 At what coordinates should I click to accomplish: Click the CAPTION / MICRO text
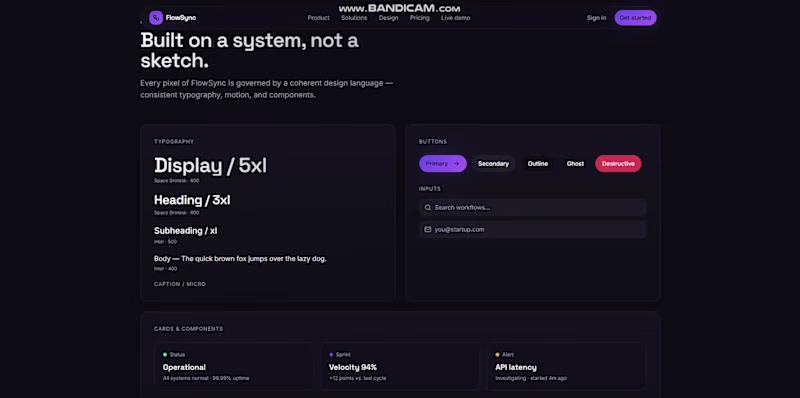coord(180,284)
